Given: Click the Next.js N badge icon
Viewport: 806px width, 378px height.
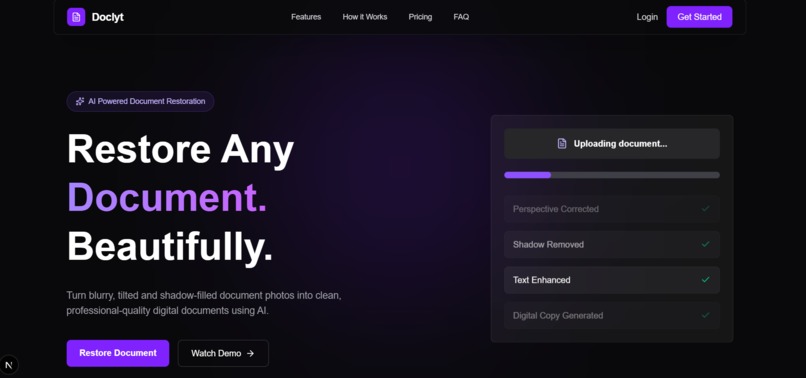Looking at the screenshot, I should pyautogui.click(x=9, y=365).
